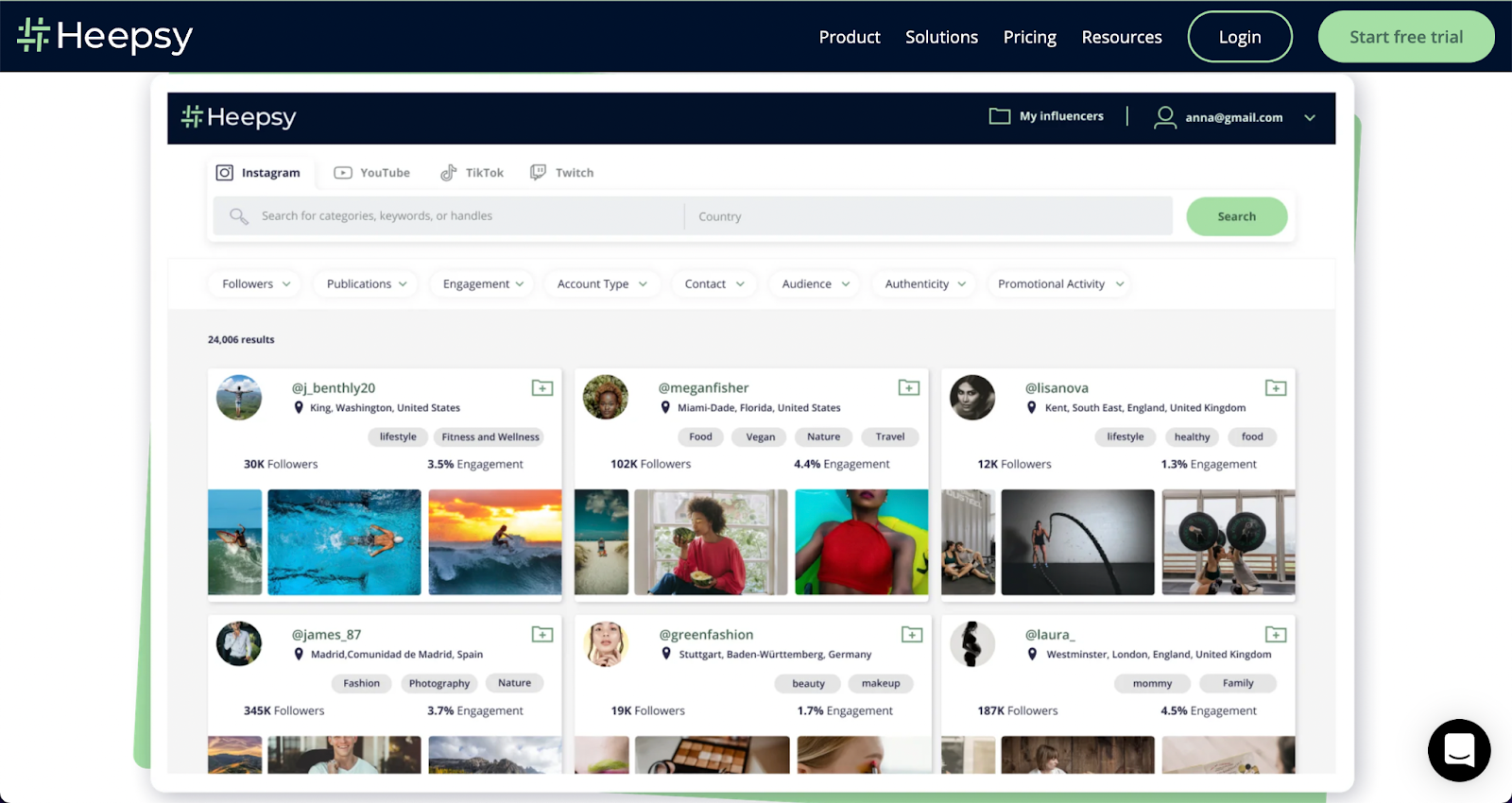The width and height of the screenshot is (1512, 803).
Task: Expand the Authenticity filter
Action: click(924, 283)
